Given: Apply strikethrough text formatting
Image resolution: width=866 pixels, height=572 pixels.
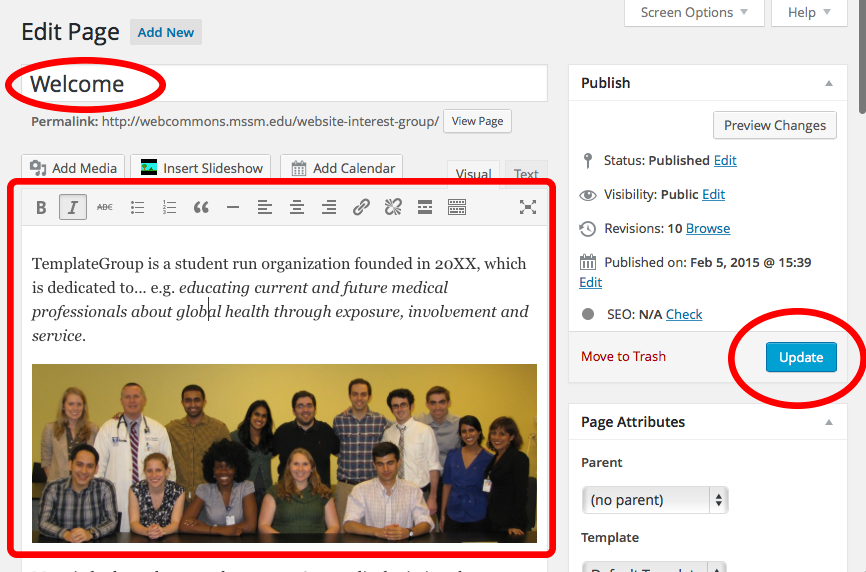Looking at the screenshot, I should click(x=105, y=208).
